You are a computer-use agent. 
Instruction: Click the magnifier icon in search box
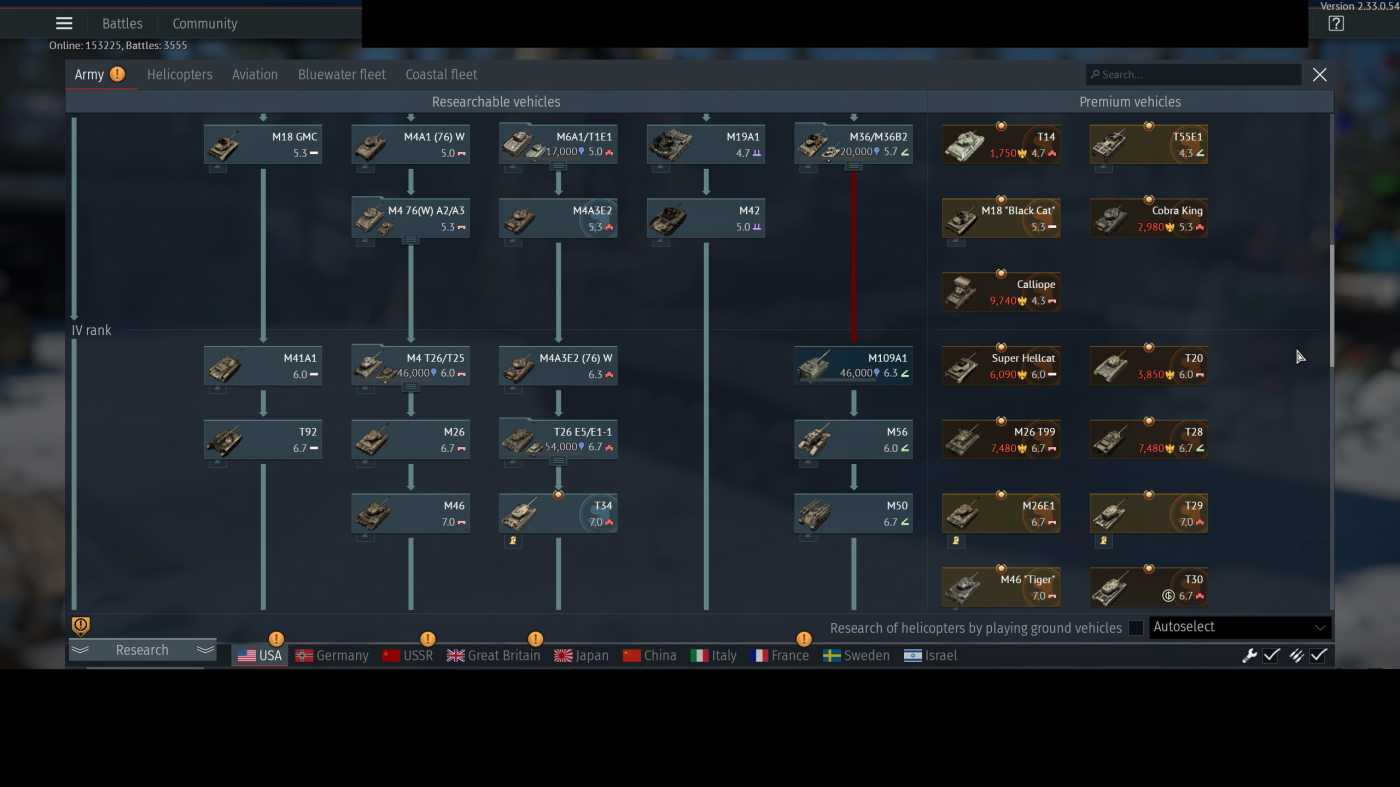coord(1095,75)
